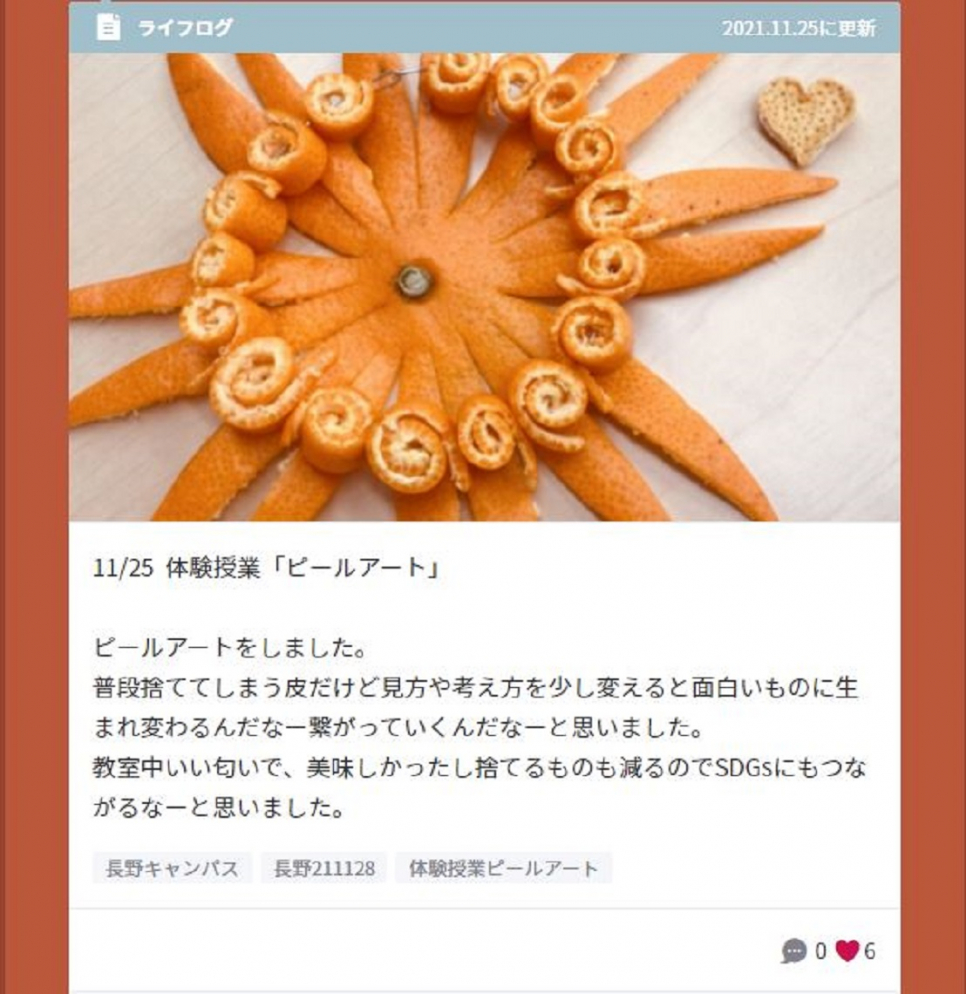Open the ライフログ header title
This screenshot has width=966, height=994.
185,28
